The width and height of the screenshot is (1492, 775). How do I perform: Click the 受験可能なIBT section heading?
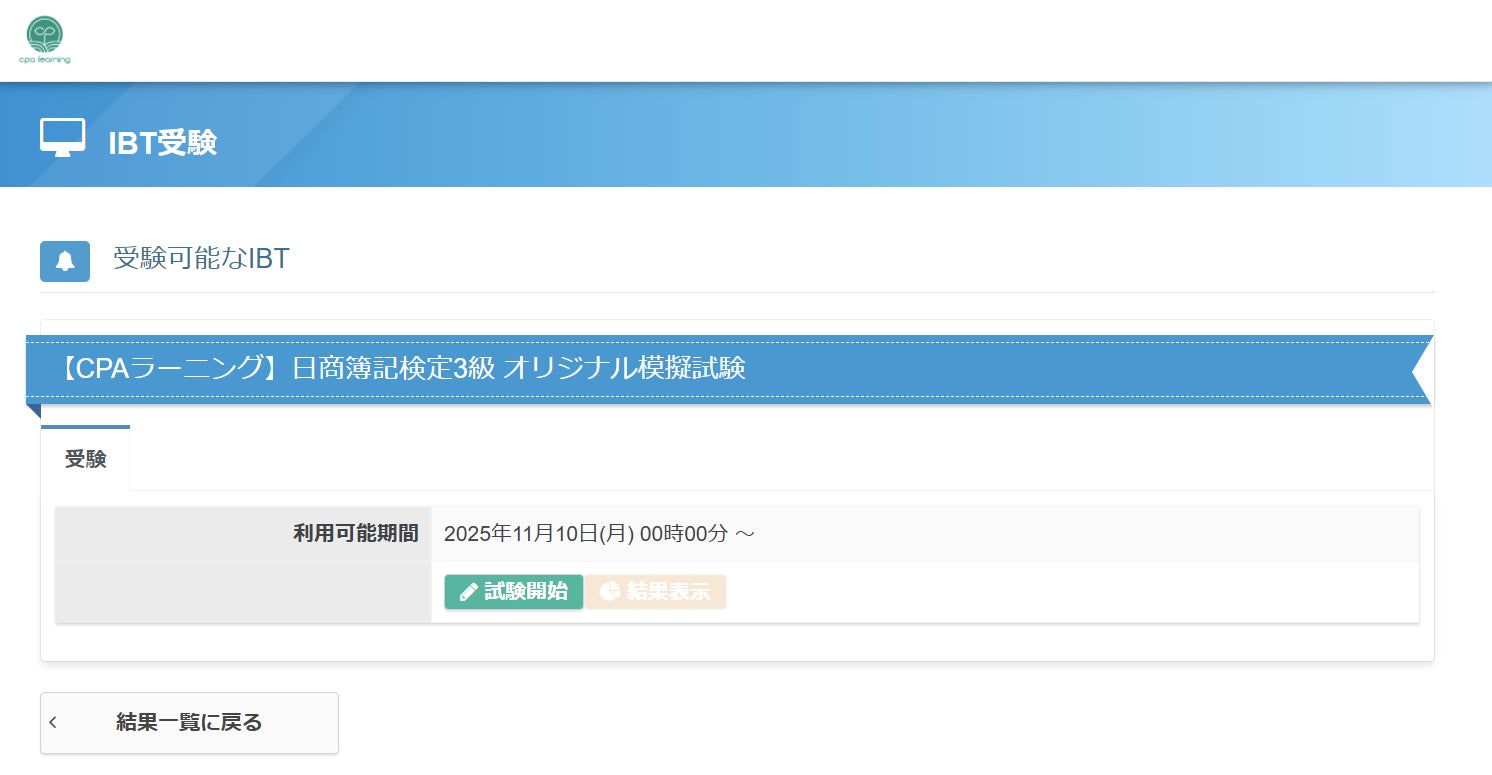[201, 259]
